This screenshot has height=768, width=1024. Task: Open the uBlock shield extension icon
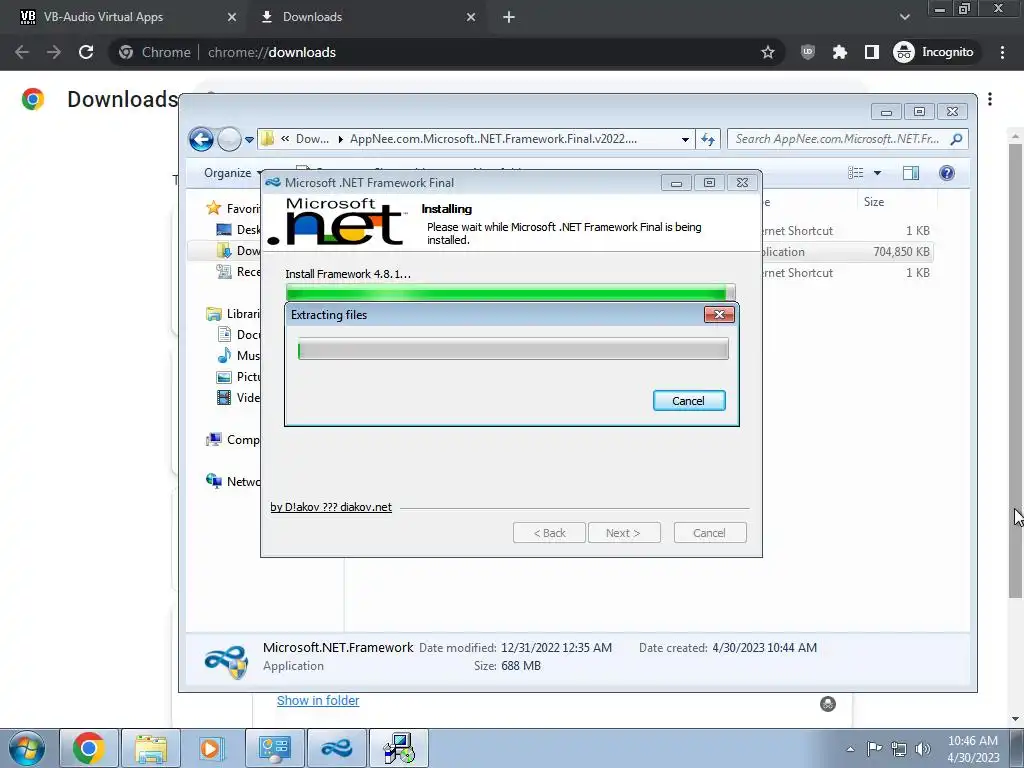tap(808, 52)
